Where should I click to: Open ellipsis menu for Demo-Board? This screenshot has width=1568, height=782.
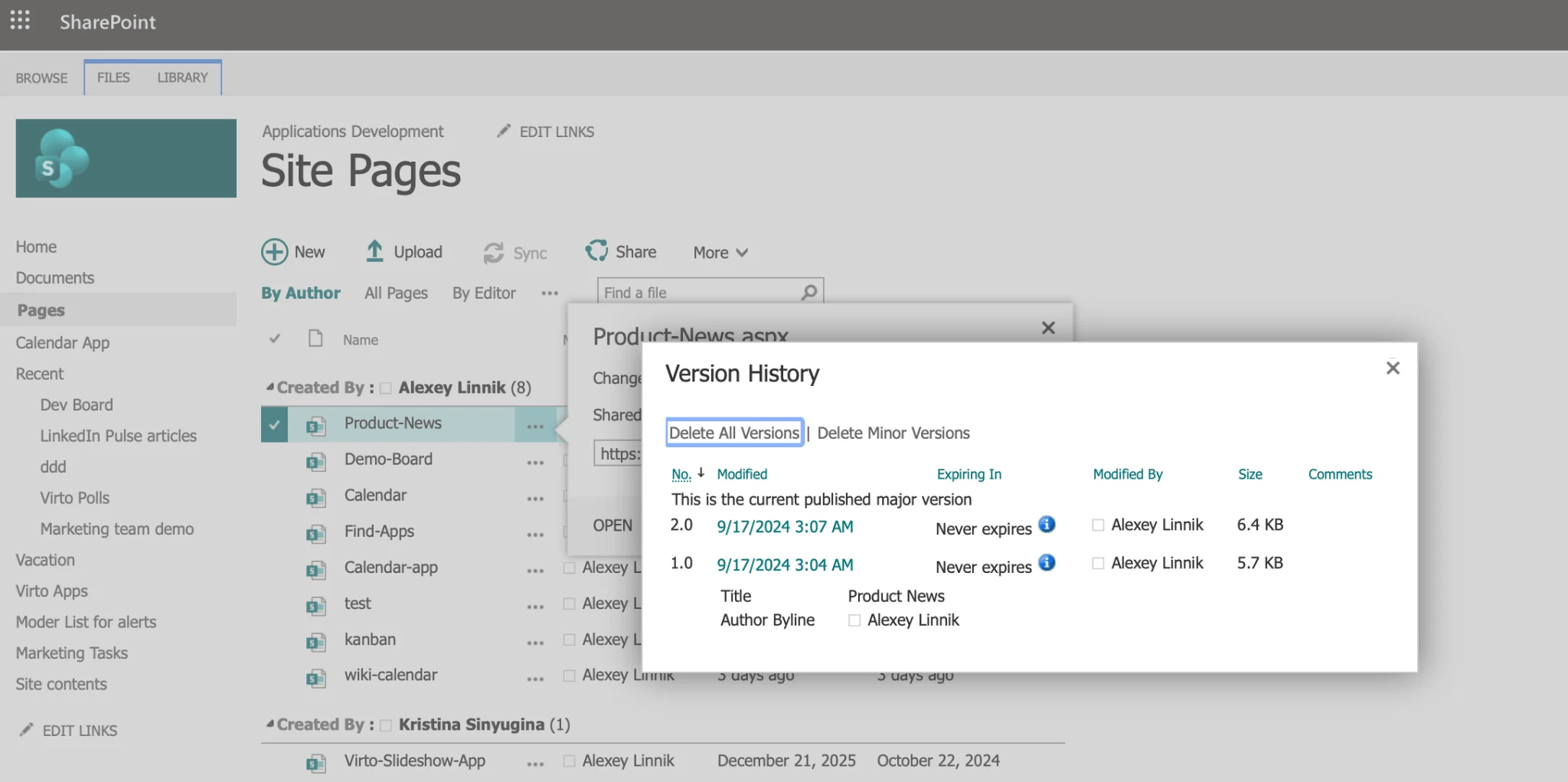(x=535, y=462)
